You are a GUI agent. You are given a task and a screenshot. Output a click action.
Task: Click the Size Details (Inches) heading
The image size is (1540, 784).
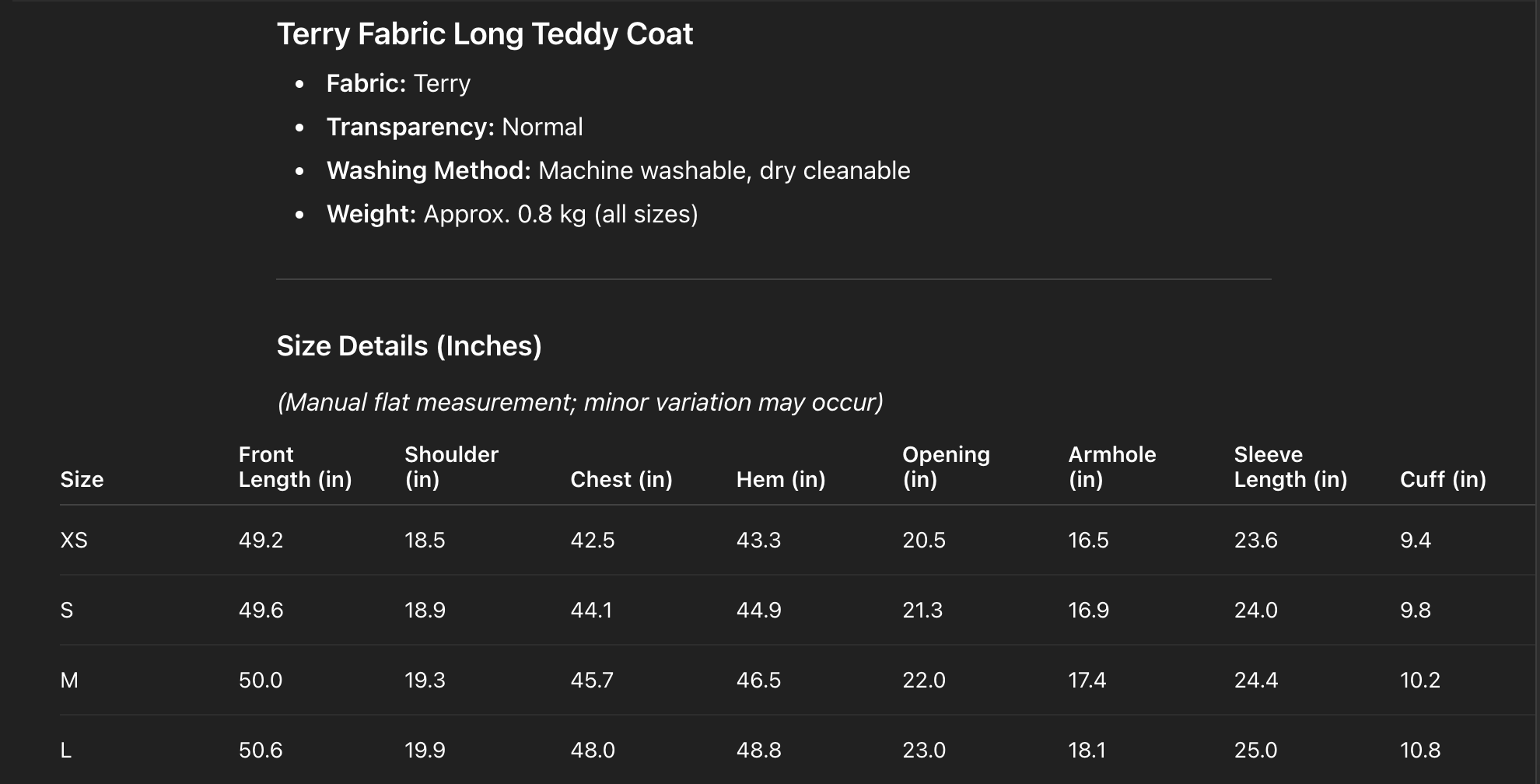point(409,346)
